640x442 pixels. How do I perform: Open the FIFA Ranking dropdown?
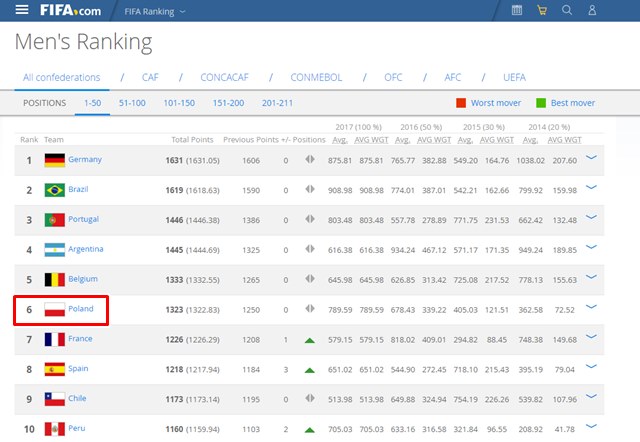pyautogui.click(x=155, y=12)
